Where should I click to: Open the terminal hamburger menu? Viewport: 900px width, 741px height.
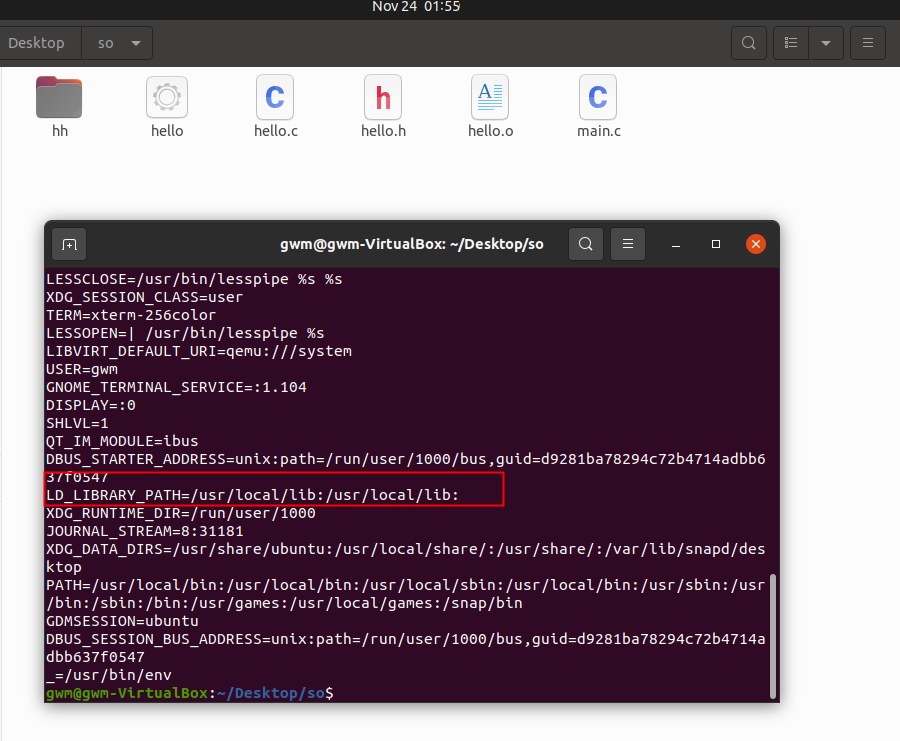(x=628, y=244)
